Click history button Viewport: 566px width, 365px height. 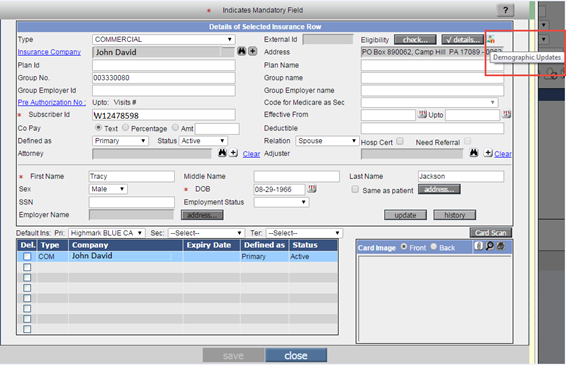point(454,215)
